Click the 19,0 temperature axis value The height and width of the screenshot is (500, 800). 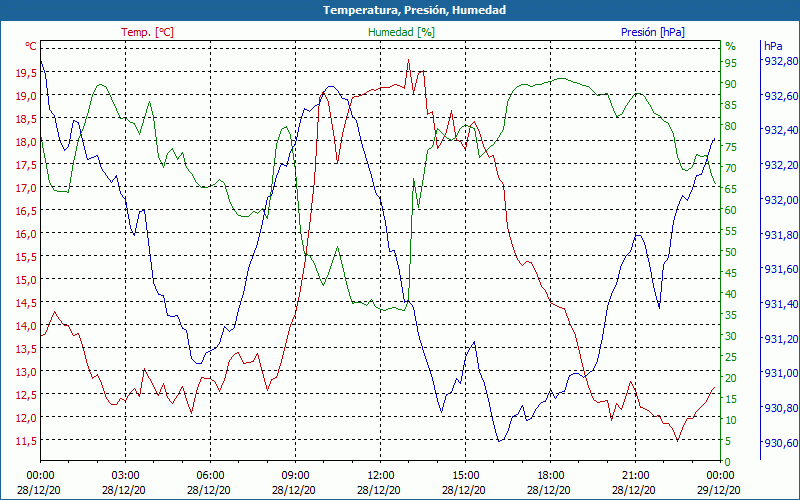(26, 96)
